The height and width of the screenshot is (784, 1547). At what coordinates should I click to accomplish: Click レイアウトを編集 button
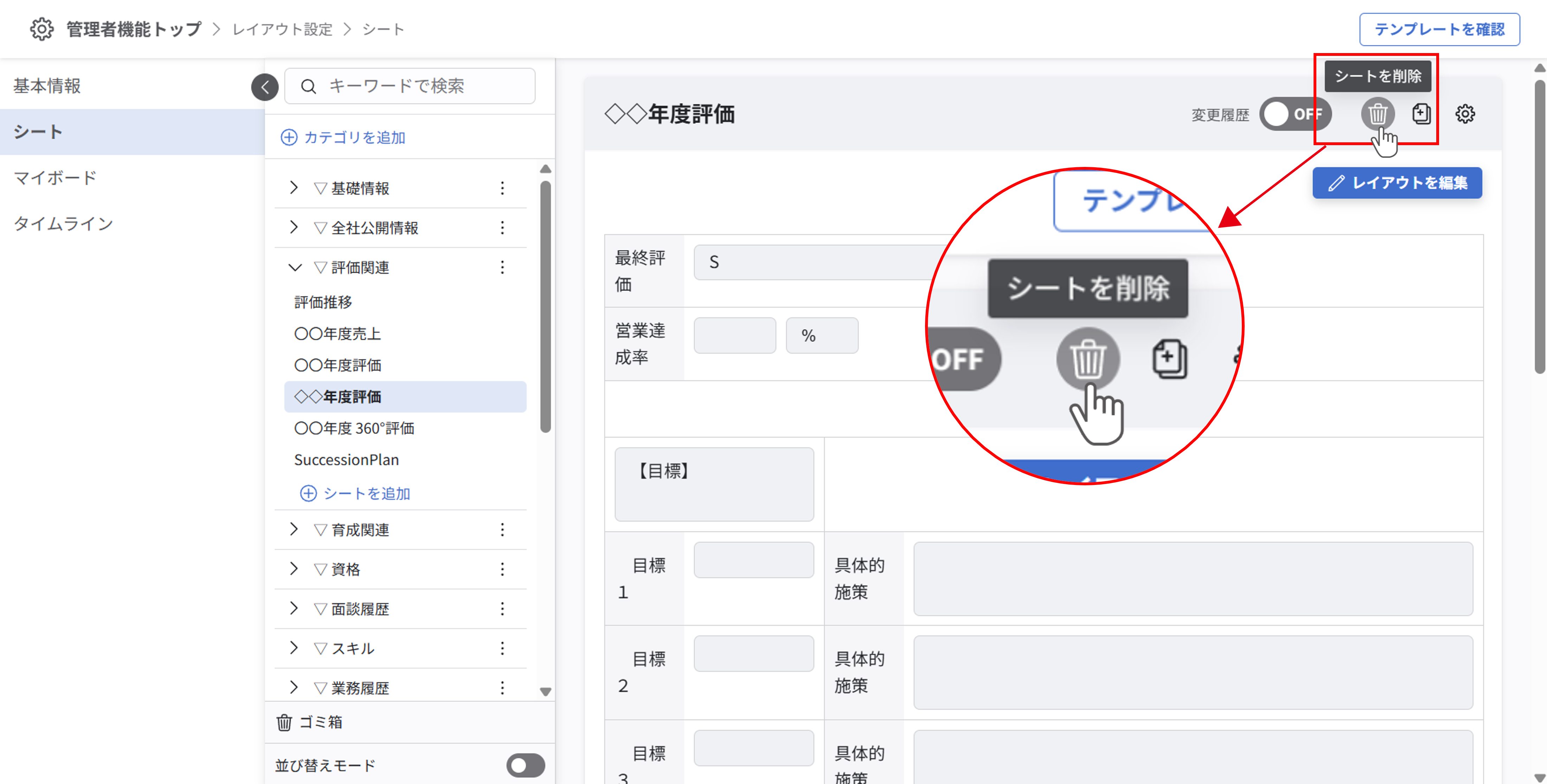click(x=1397, y=182)
